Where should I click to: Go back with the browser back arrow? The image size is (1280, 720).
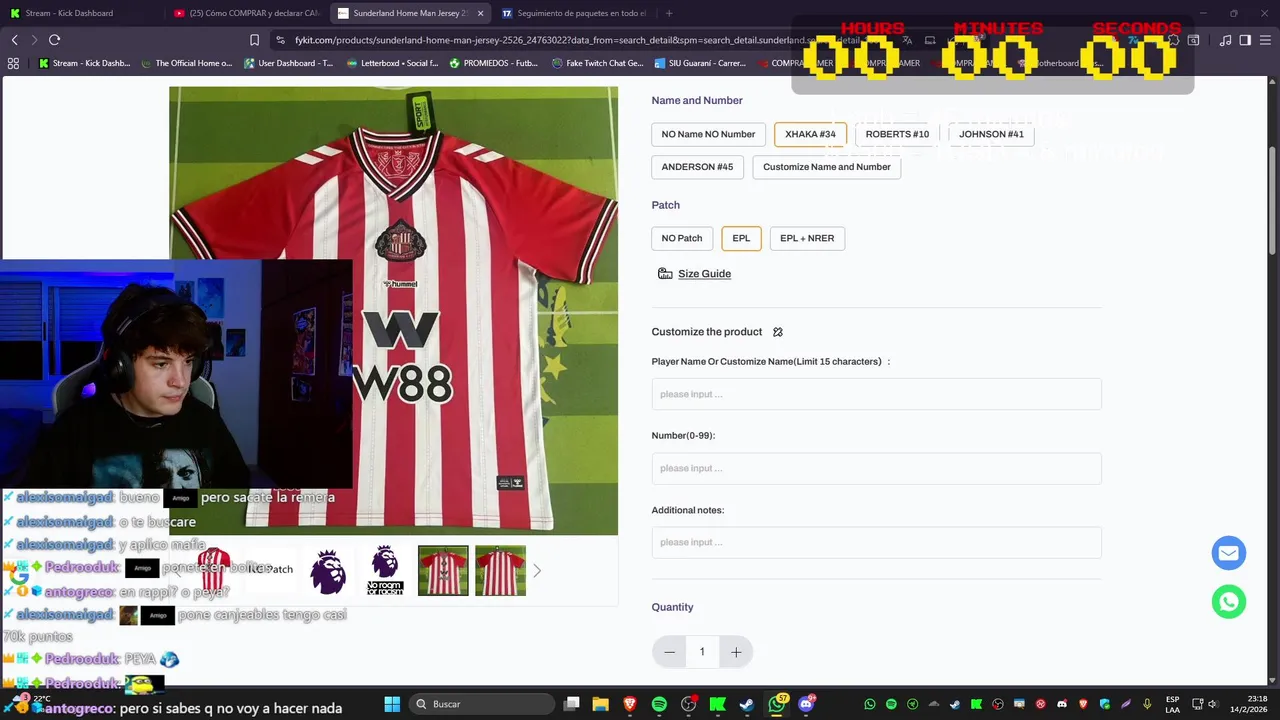14,40
